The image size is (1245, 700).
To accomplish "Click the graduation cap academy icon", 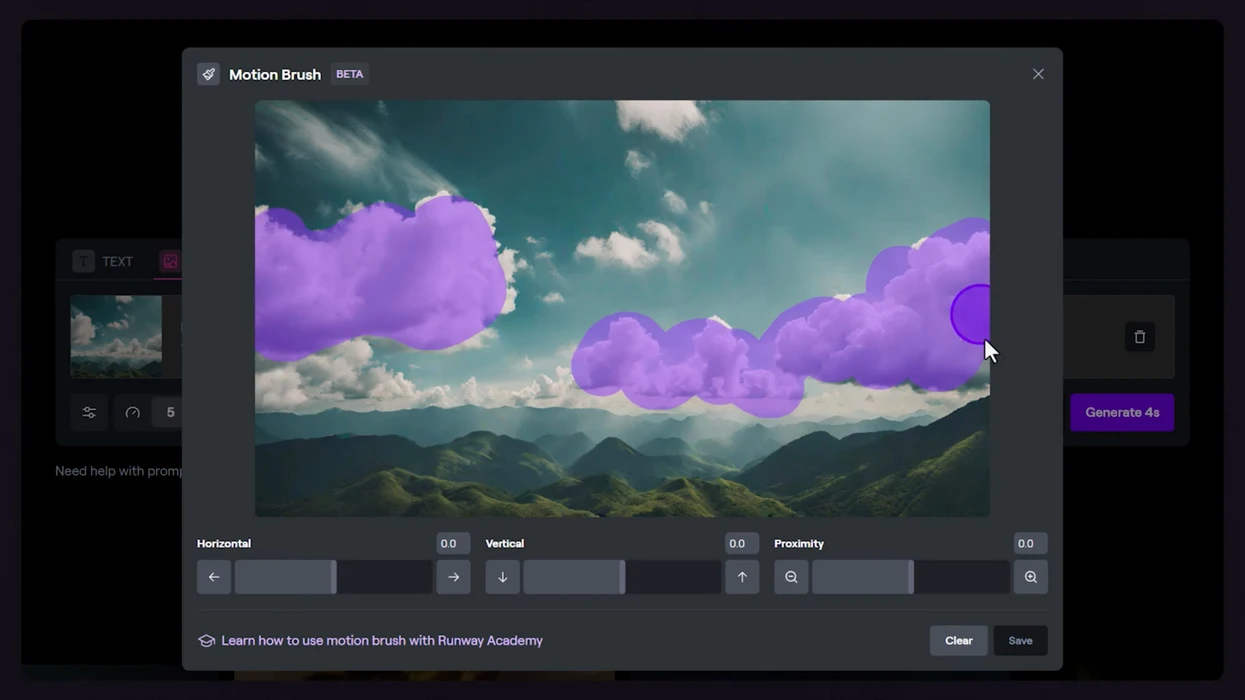I will (207, 641).
